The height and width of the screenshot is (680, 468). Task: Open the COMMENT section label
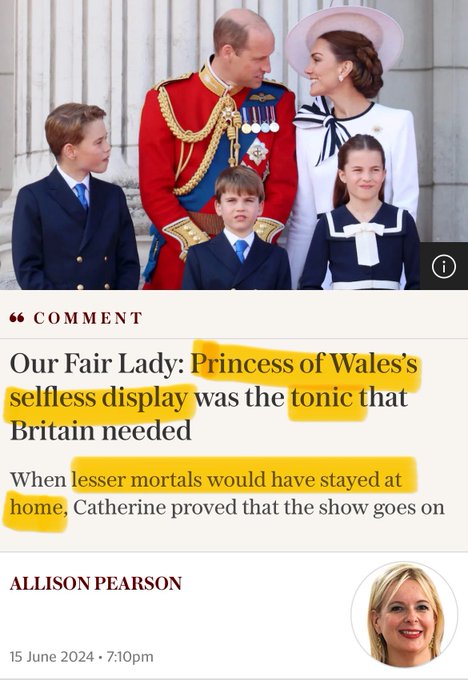tap(88, 318)
